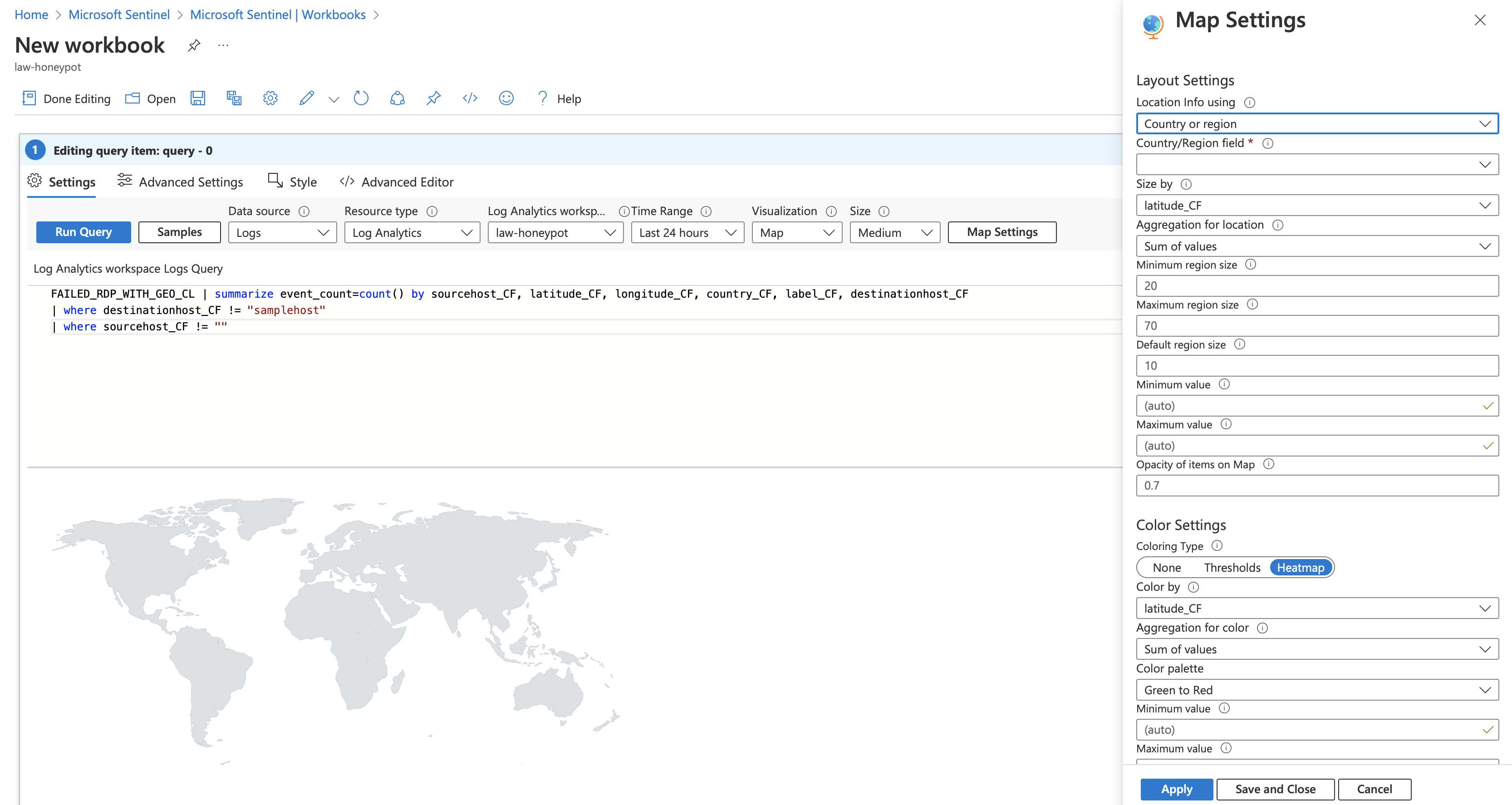Click Save and Close button
The height and width of the screenshot is (805, 1512).
click(1275, 789)
